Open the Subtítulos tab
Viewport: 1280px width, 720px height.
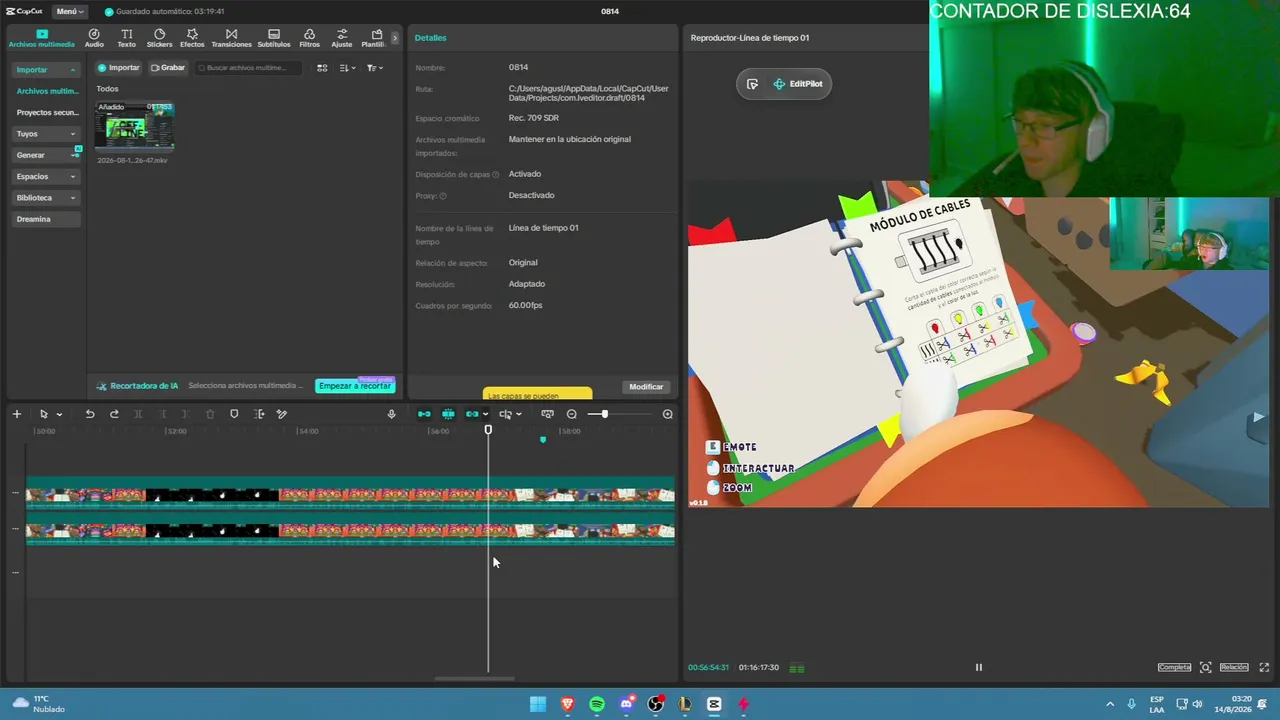point(274,38)
